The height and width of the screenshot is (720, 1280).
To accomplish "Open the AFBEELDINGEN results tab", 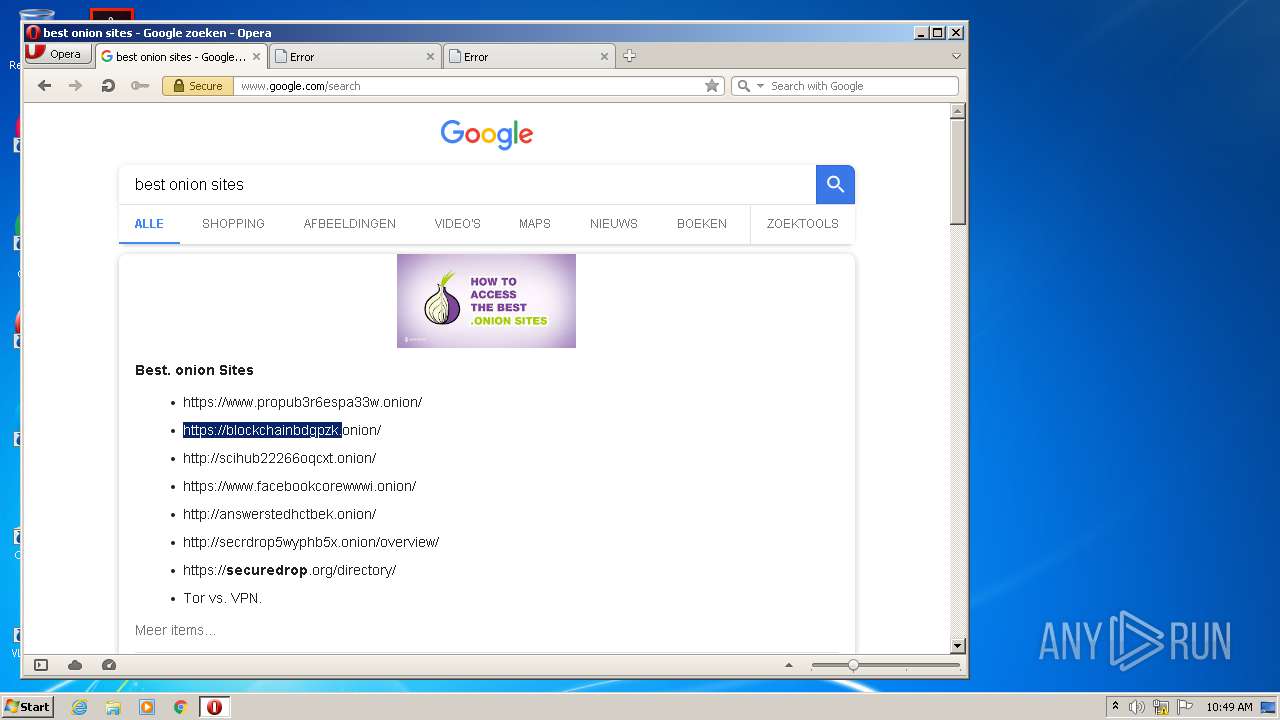I will click(x=349, y=224).
